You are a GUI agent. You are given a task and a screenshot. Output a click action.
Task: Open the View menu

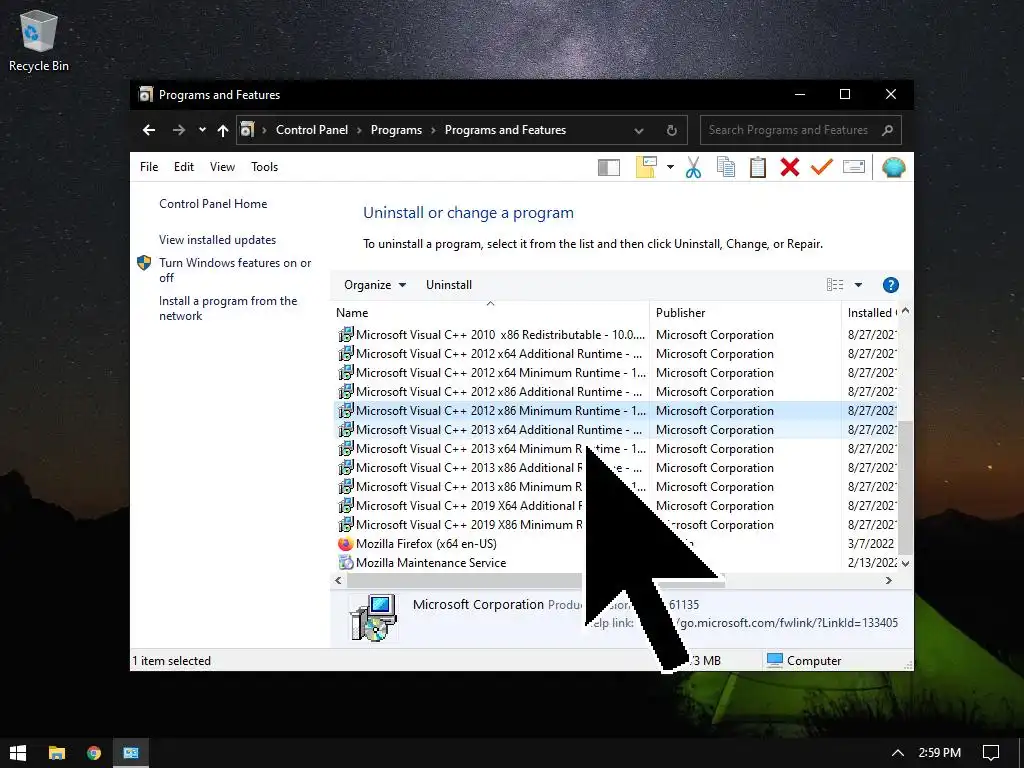pyautogui.click(x=222, y=167)
